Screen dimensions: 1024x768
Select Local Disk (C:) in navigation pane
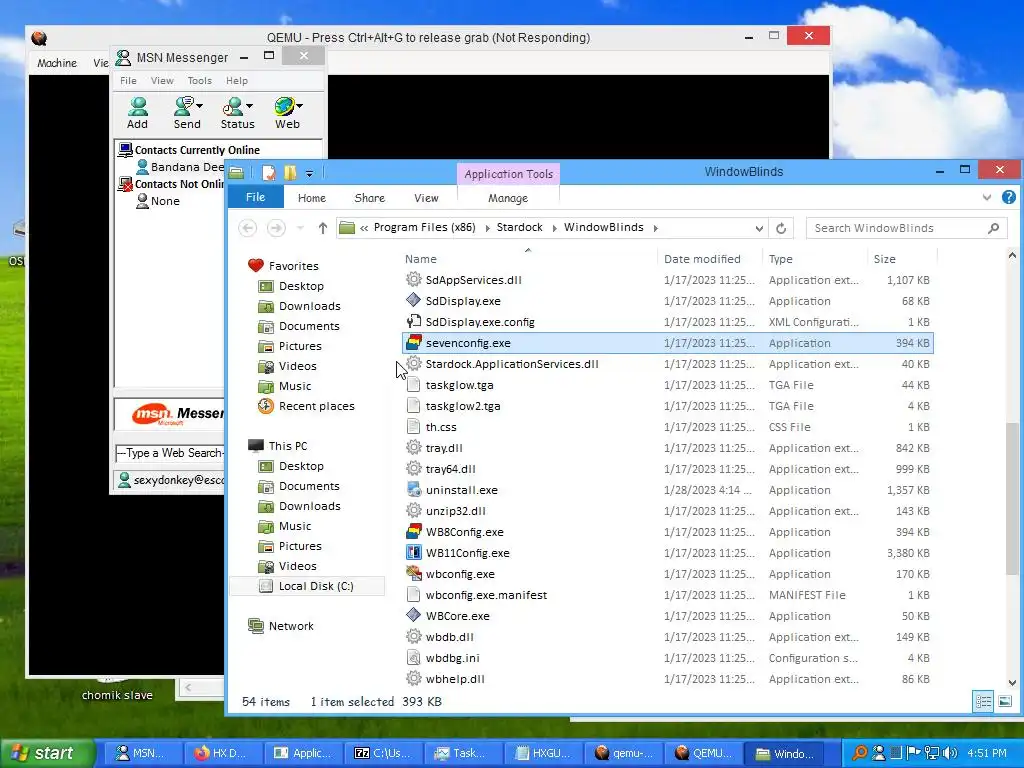[315, 586]
